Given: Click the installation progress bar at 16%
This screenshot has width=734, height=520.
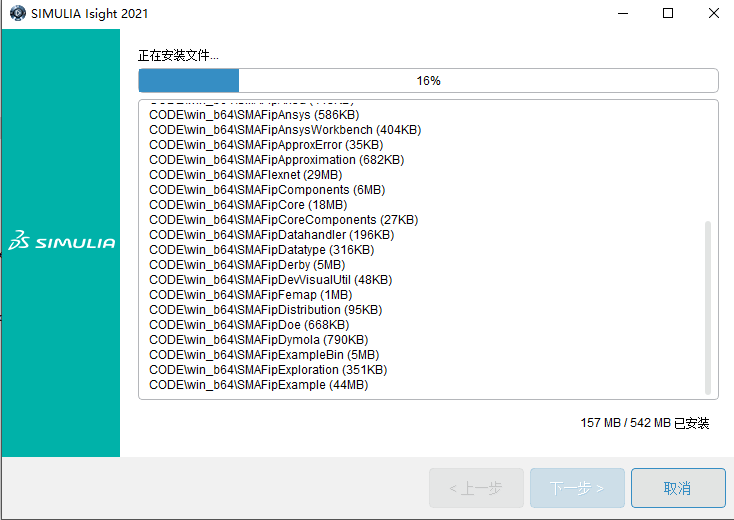Looking at the screenshot, I should 428,81.
